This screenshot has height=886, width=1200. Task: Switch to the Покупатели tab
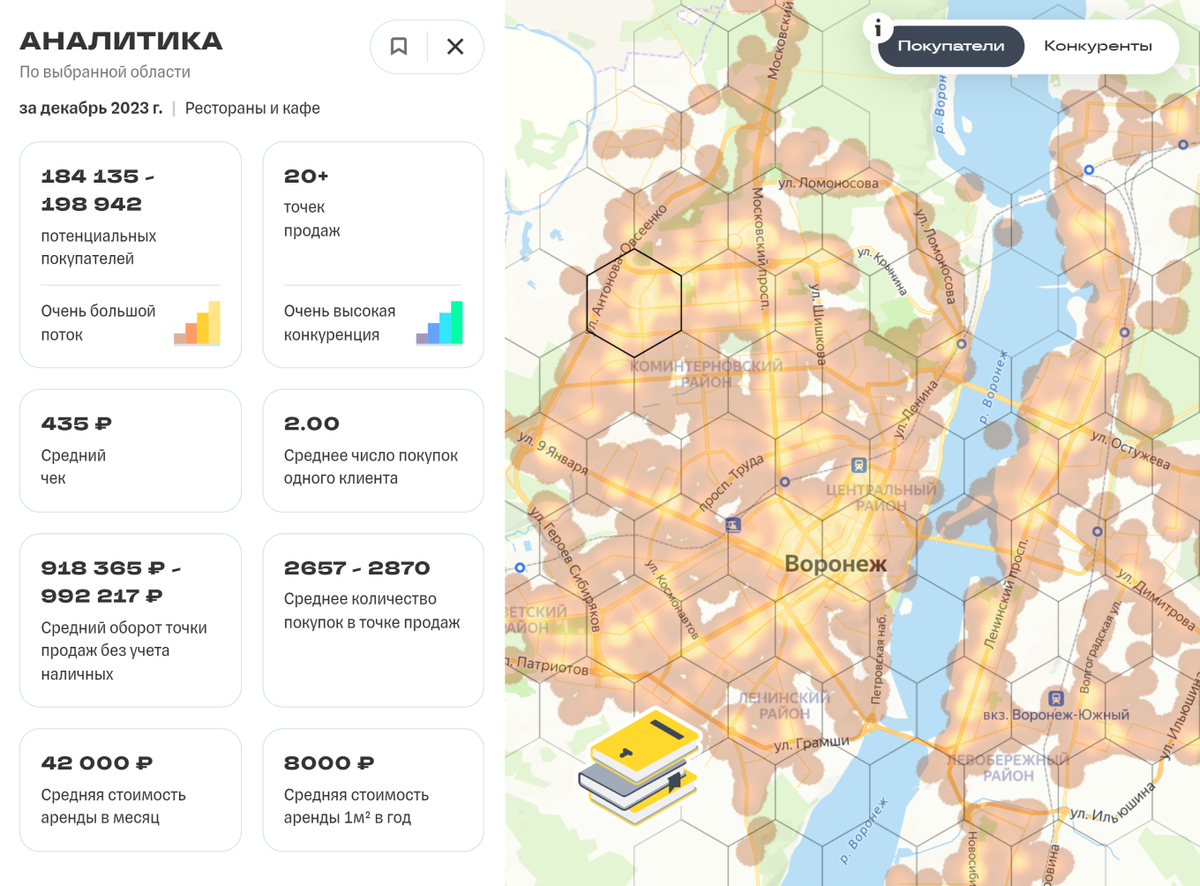951,46
